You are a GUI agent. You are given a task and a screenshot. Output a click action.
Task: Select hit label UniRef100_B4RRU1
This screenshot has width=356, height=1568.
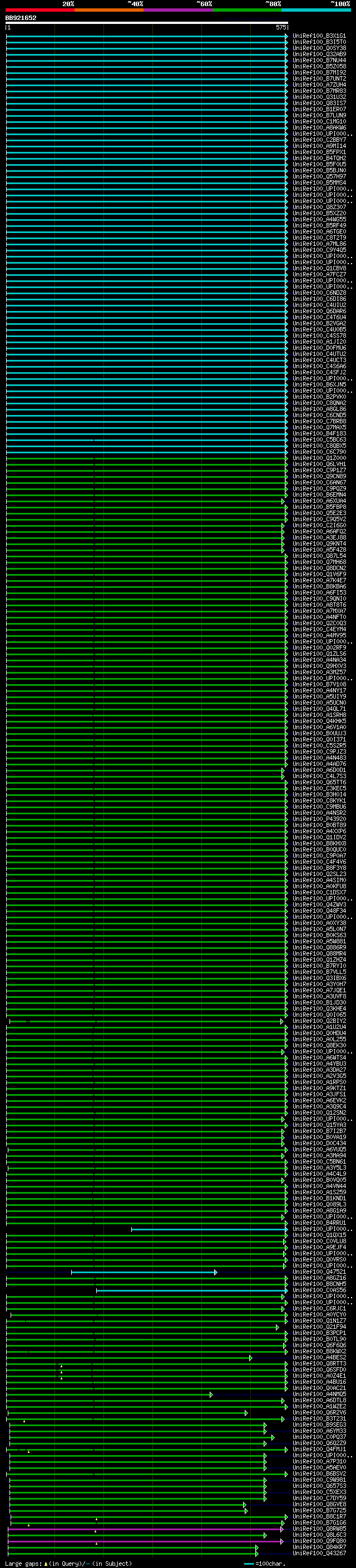pos(319,1222)
